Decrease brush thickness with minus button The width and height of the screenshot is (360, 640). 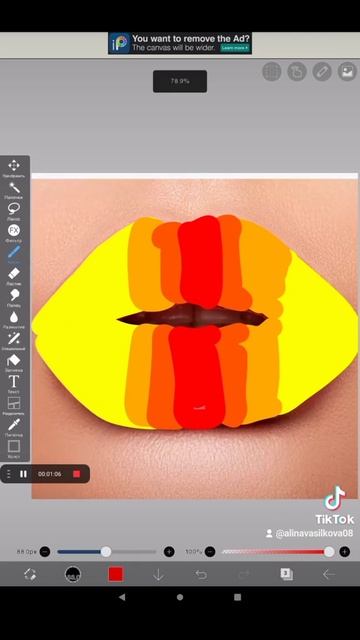[x=45, y=552]
